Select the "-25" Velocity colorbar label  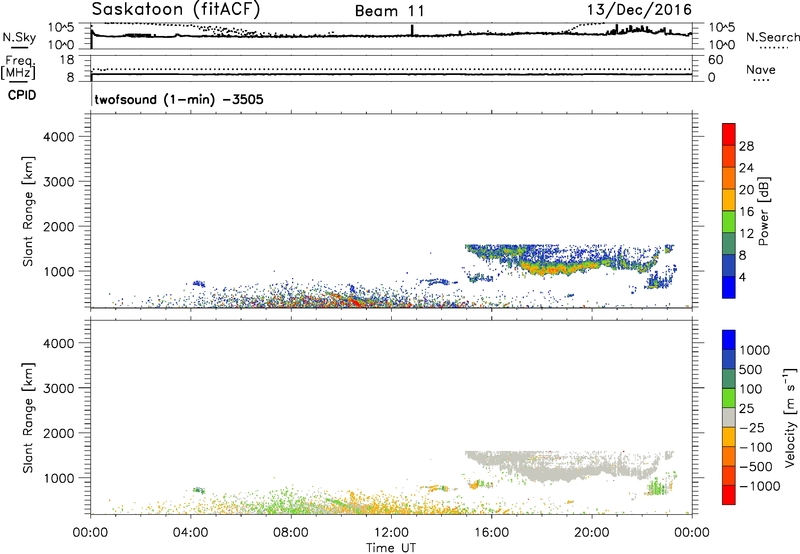pyautogui.click(x=752, y=428)
